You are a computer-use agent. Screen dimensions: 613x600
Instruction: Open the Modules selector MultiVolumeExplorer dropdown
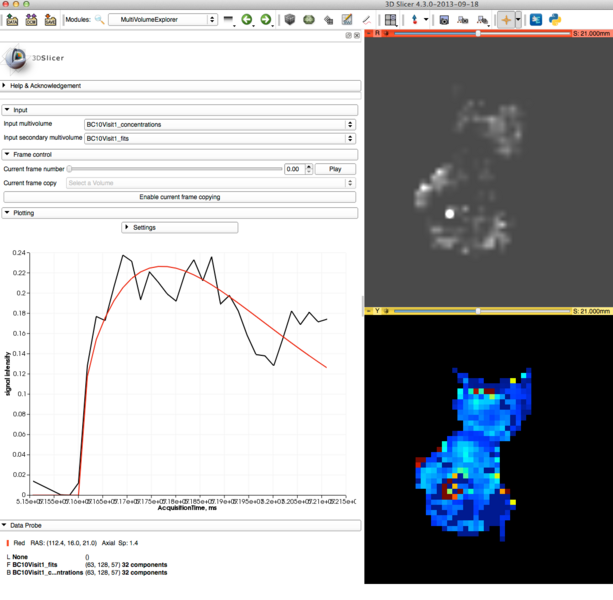[x=163, y=20]
